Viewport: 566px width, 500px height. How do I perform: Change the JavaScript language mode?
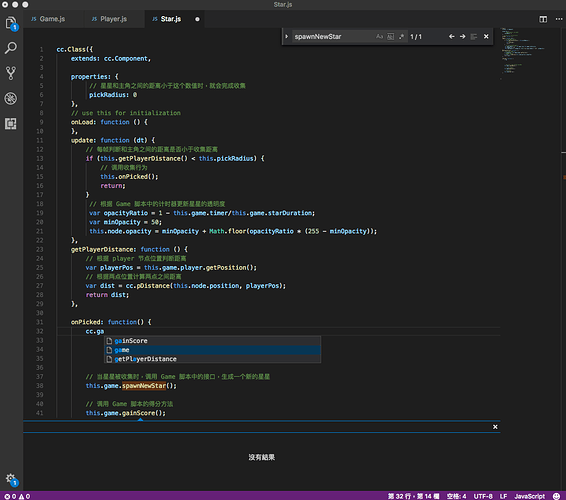(x=529, y=496)
